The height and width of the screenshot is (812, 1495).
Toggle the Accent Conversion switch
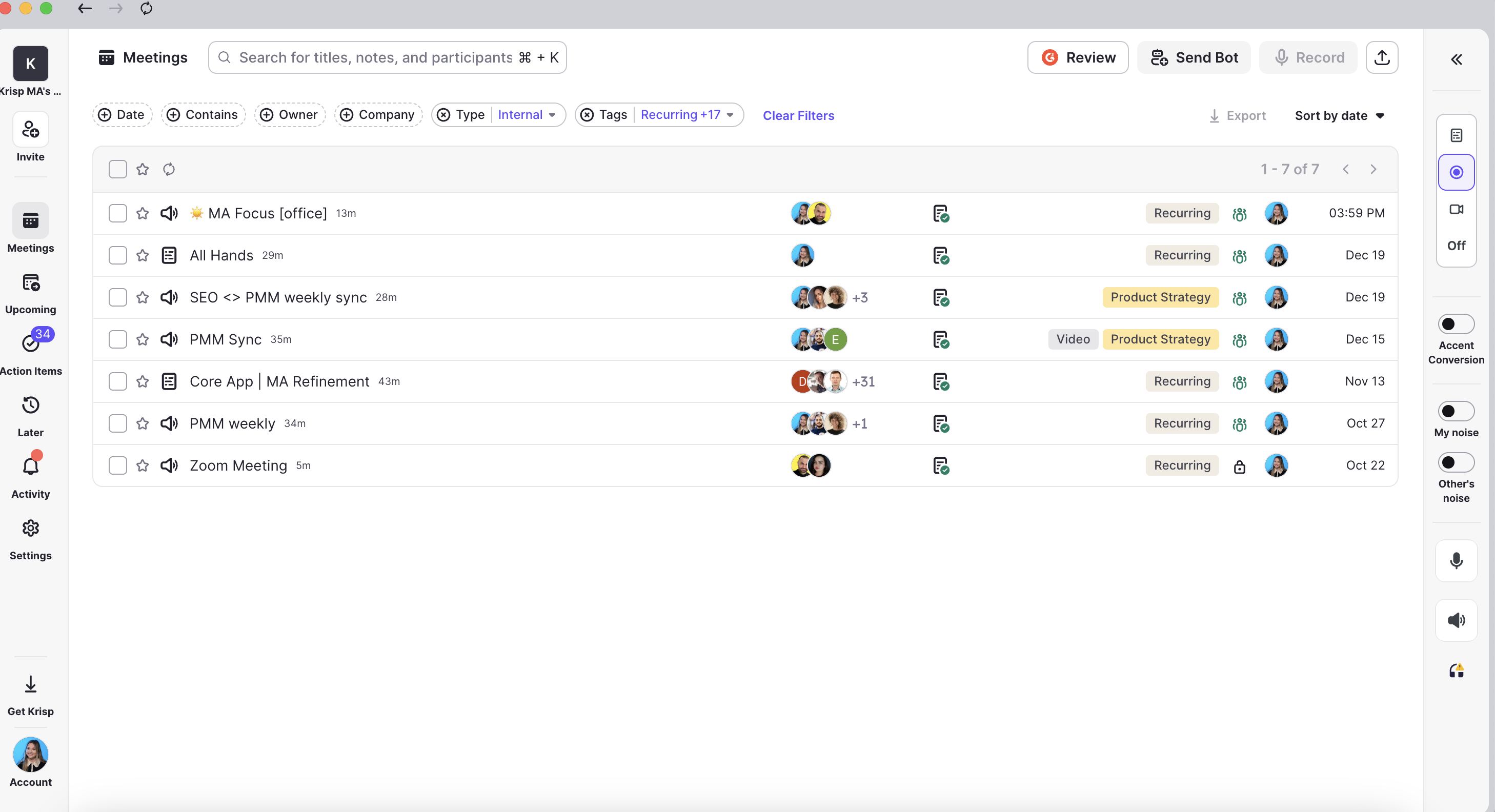point(1456,324)
